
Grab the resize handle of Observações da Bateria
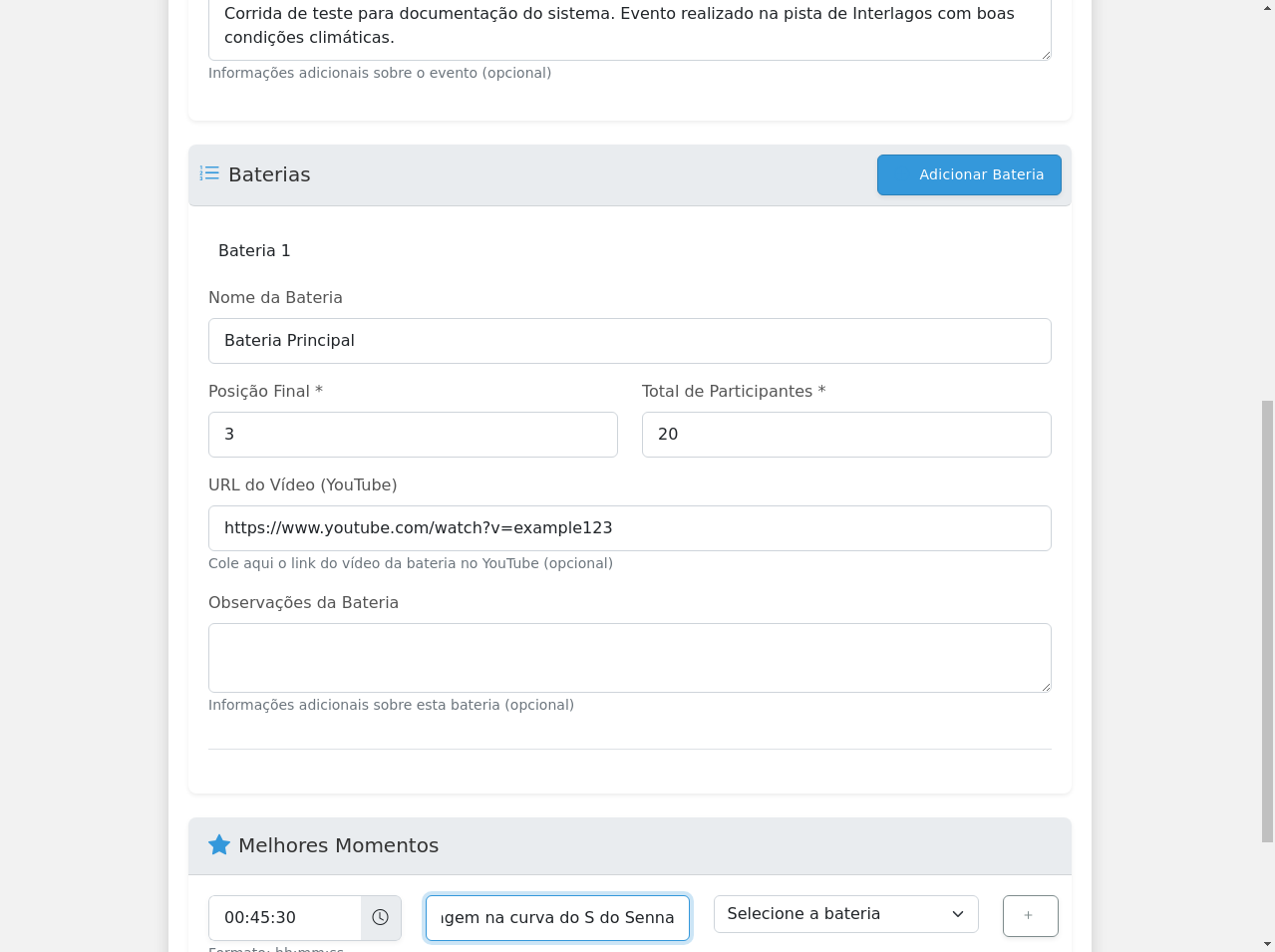[x=1046, y=687]
